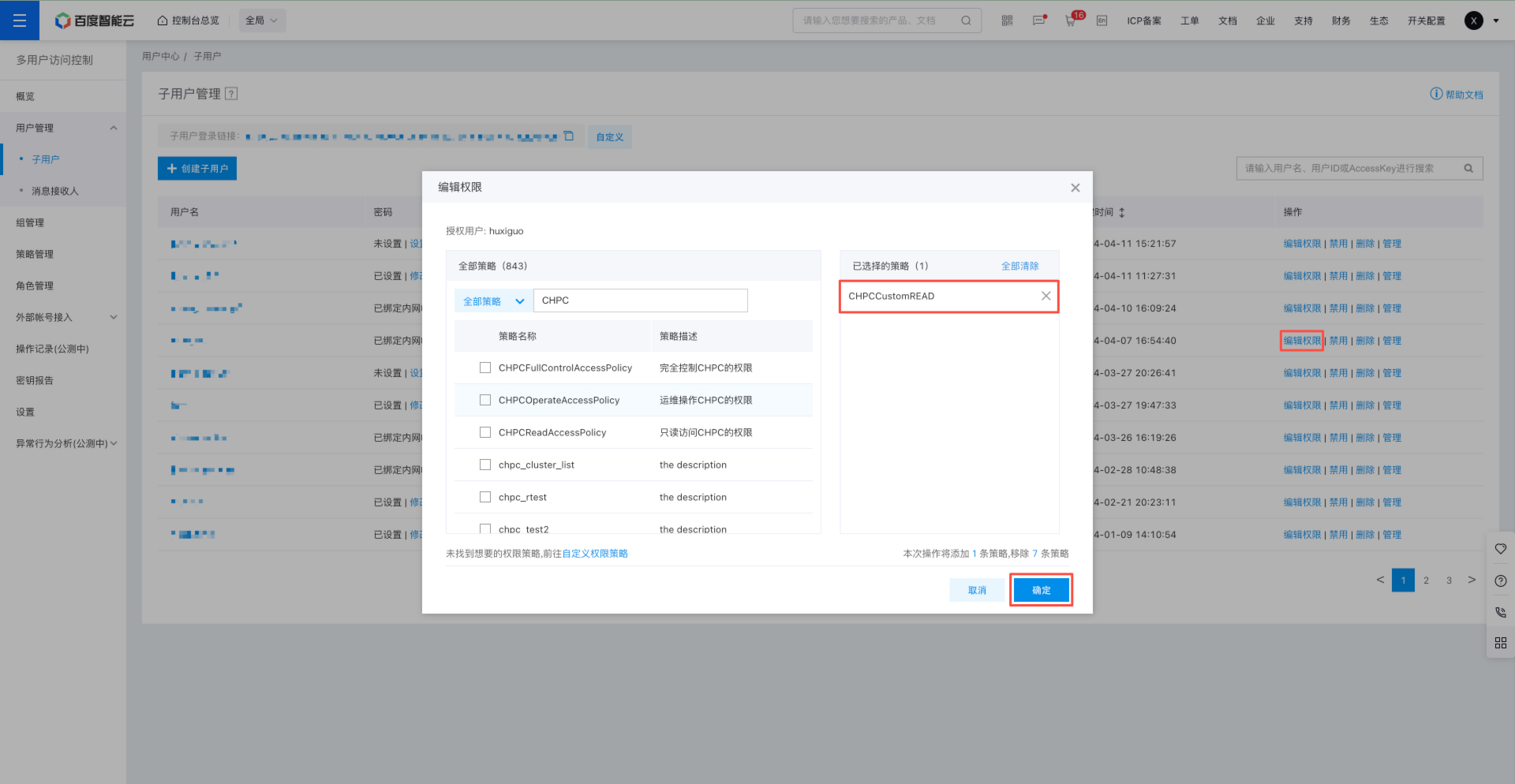Click the heart feedback icon on right rail

pos(1501,549)
